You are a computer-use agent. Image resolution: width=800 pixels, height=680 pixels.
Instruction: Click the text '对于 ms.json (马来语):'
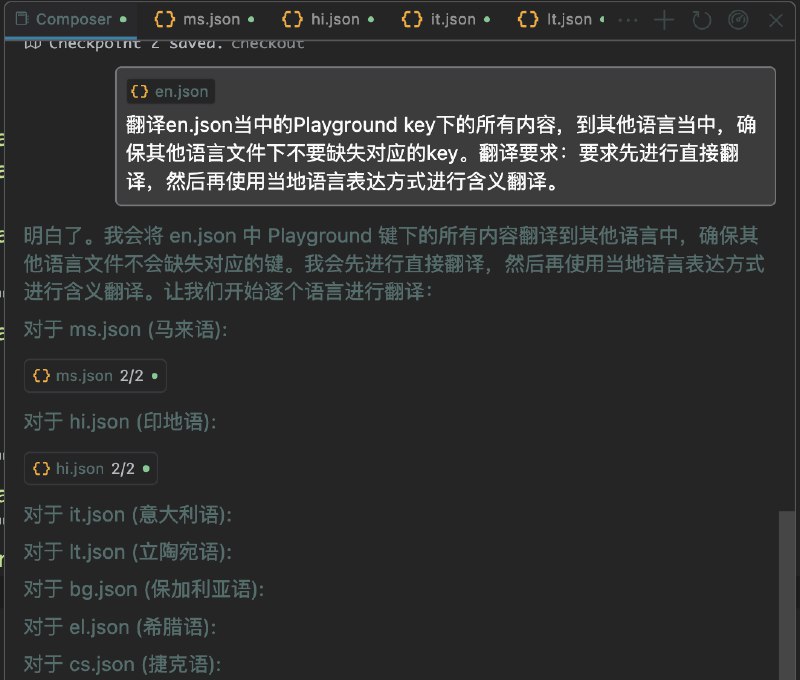tap(126, 330)
